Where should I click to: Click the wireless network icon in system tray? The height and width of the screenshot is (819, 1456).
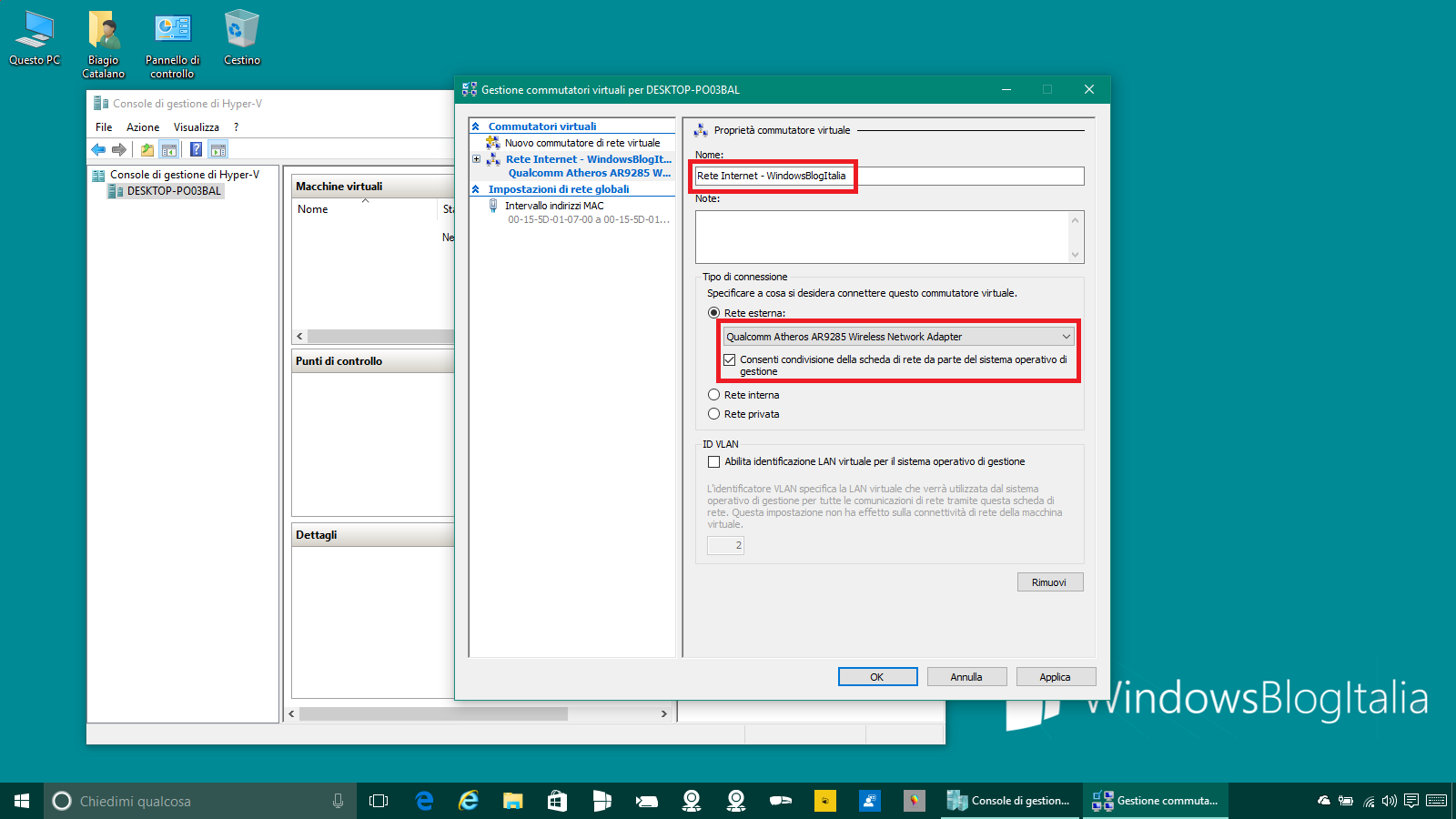pos(1369,801)
